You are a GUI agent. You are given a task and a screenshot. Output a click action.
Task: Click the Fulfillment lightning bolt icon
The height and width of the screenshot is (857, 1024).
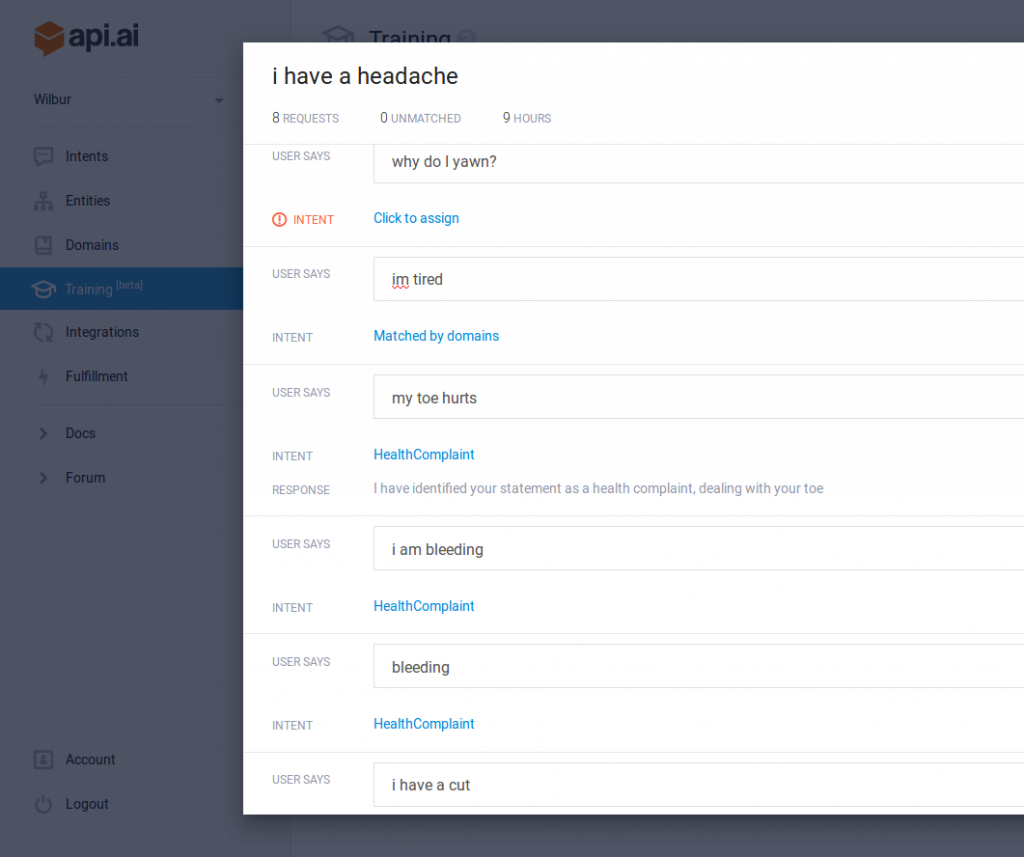coord(43,377)
